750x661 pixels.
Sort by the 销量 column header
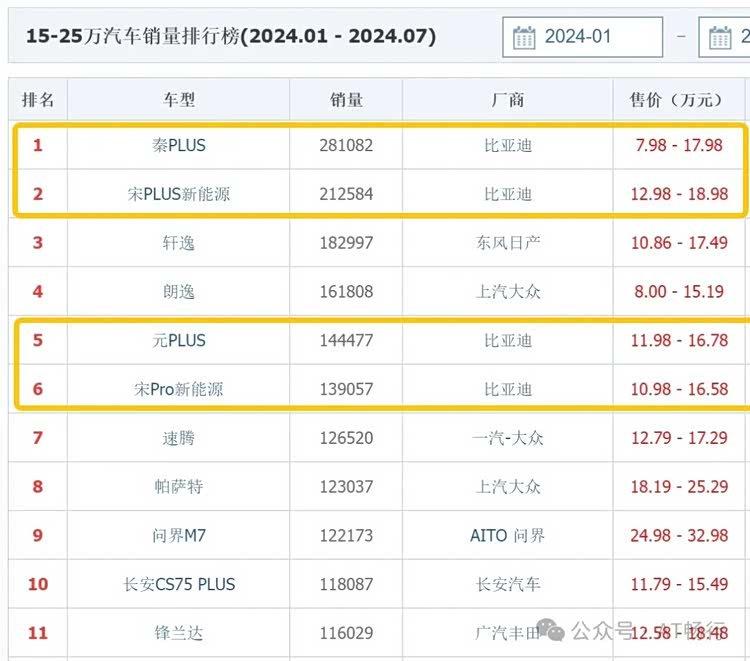pyautogui.click(x=346, y=100)
